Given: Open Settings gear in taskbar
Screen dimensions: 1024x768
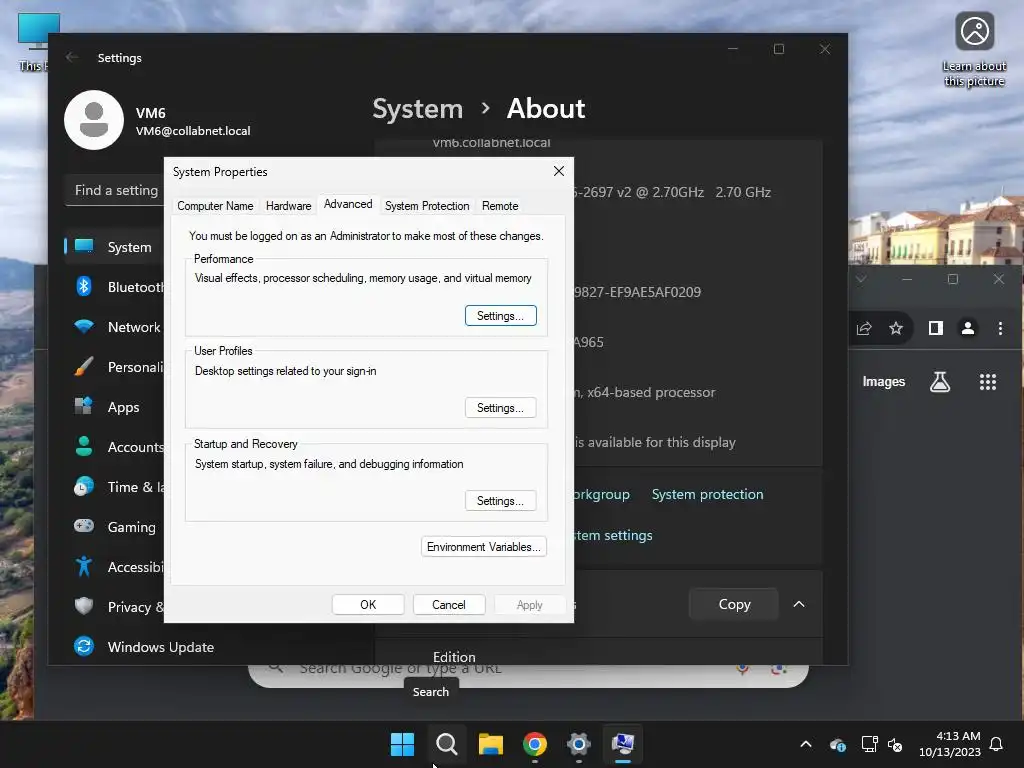Looking at the screenshot, I should click(579, 744).
